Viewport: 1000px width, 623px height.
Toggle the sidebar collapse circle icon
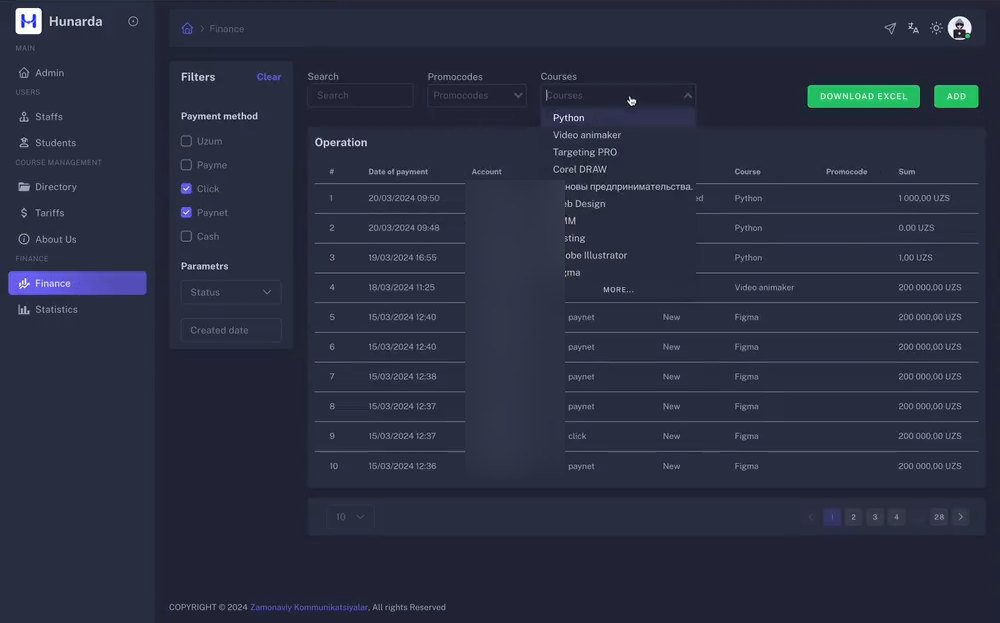coord(133,21)
